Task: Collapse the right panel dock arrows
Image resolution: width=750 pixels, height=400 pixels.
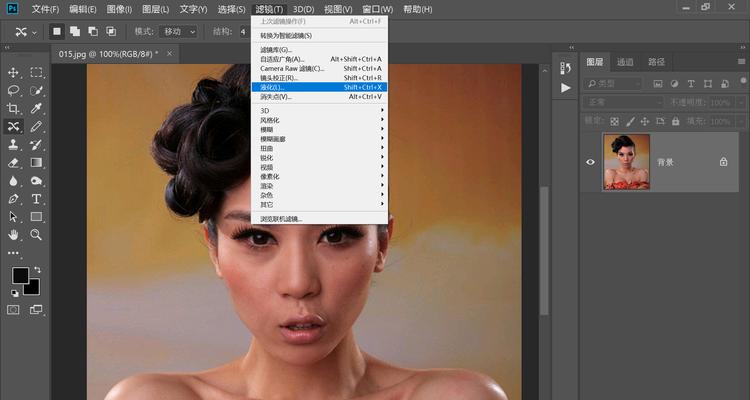Action: click(743, 48)
